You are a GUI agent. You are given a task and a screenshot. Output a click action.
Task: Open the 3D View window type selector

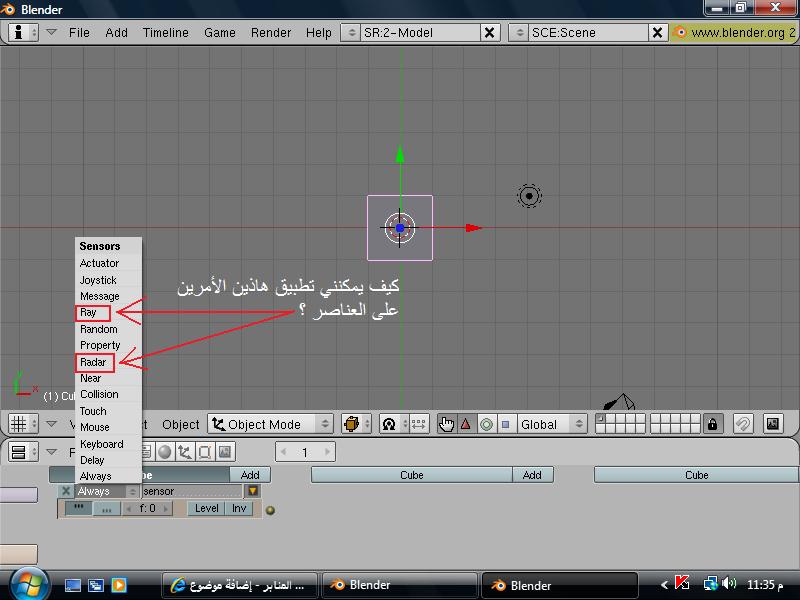(23, 424)
